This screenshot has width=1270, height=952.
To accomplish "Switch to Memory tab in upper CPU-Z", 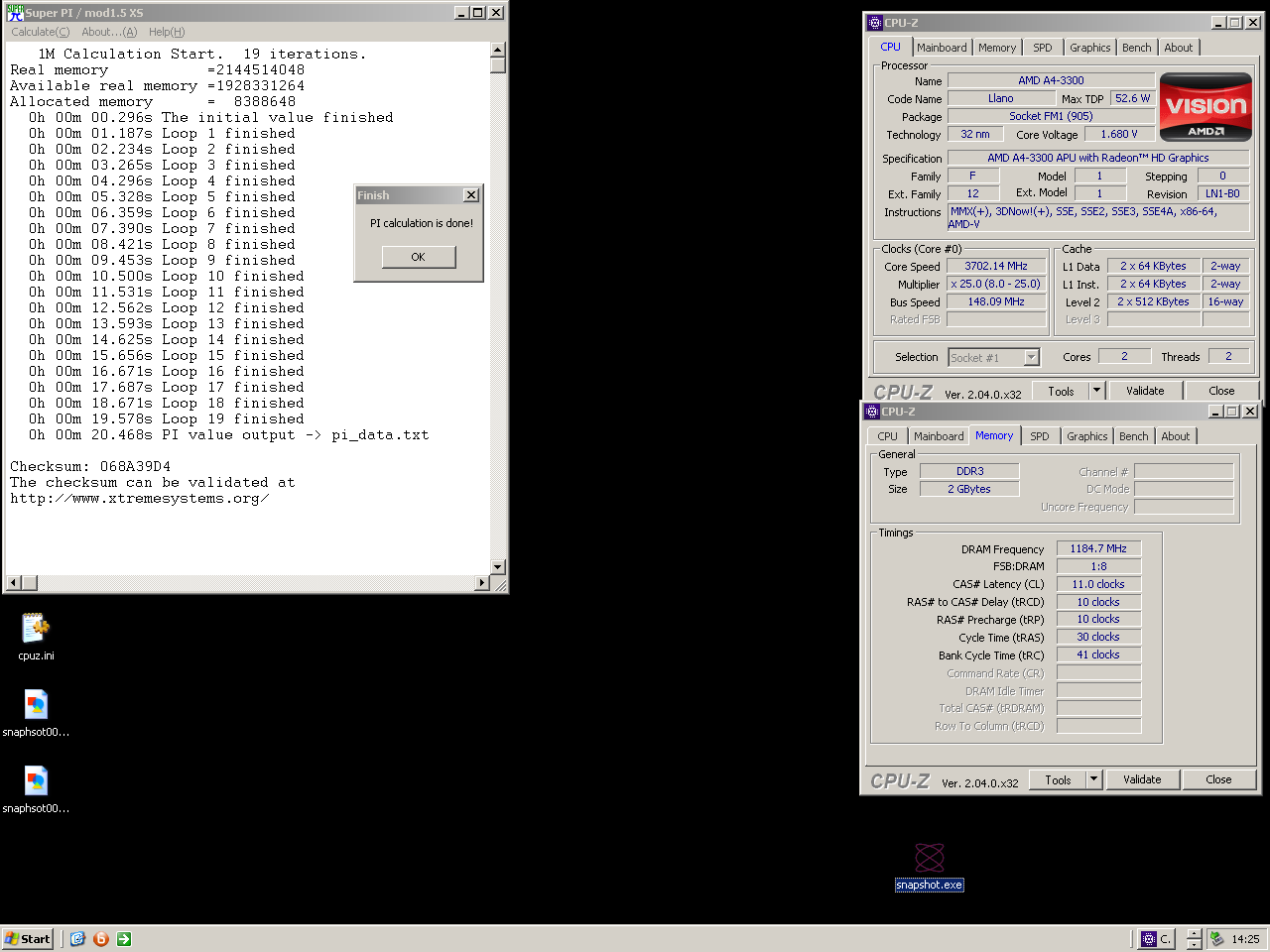I will [997, 48].
